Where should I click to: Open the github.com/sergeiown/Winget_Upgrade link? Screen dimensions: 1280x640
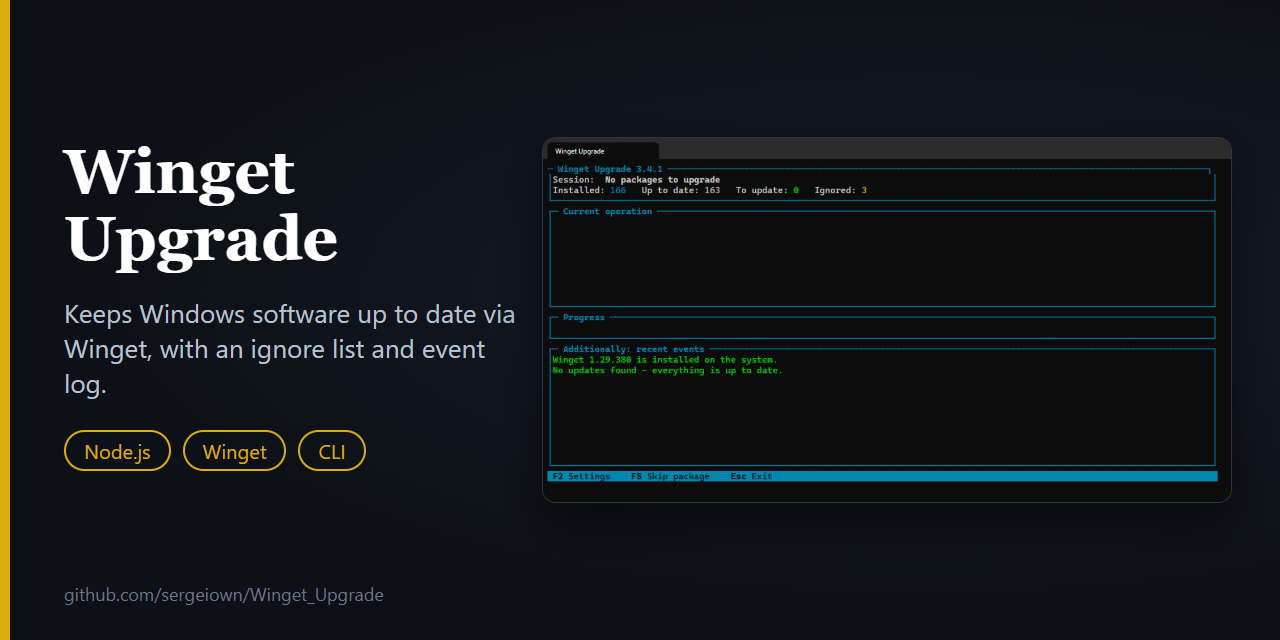224,595
